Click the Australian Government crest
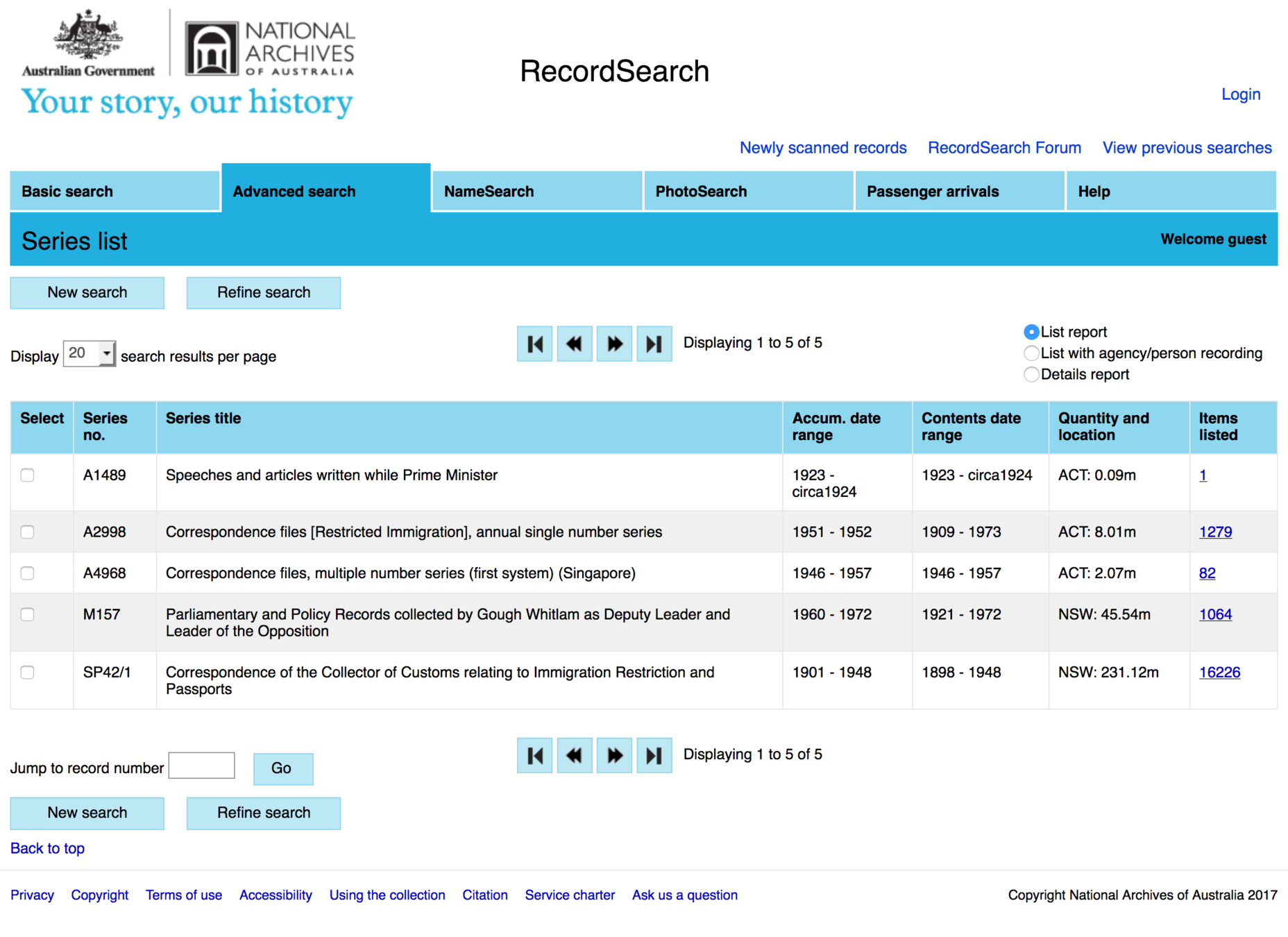 pos(88,43)
